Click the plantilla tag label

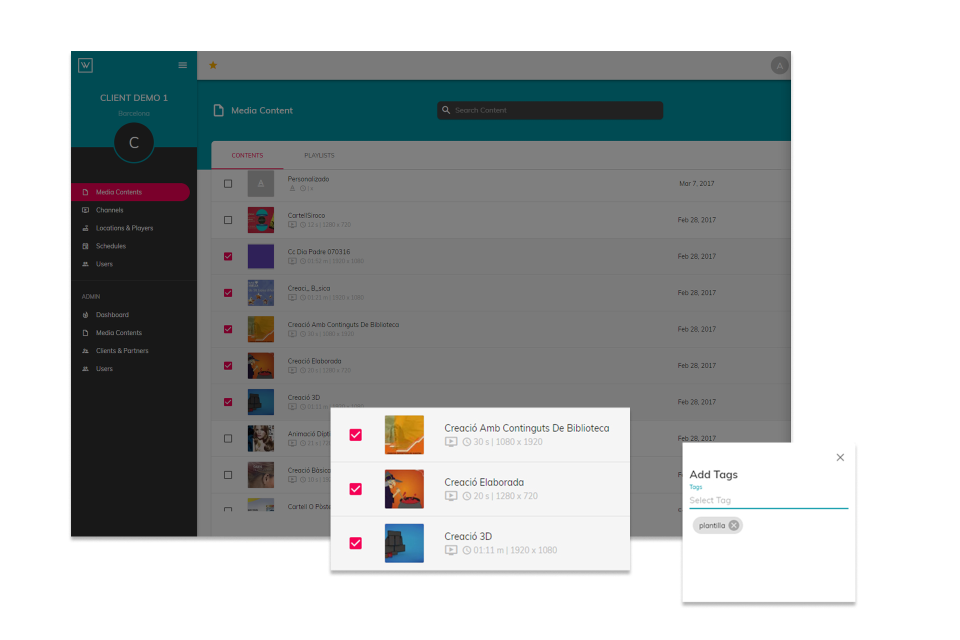(712, 525)
